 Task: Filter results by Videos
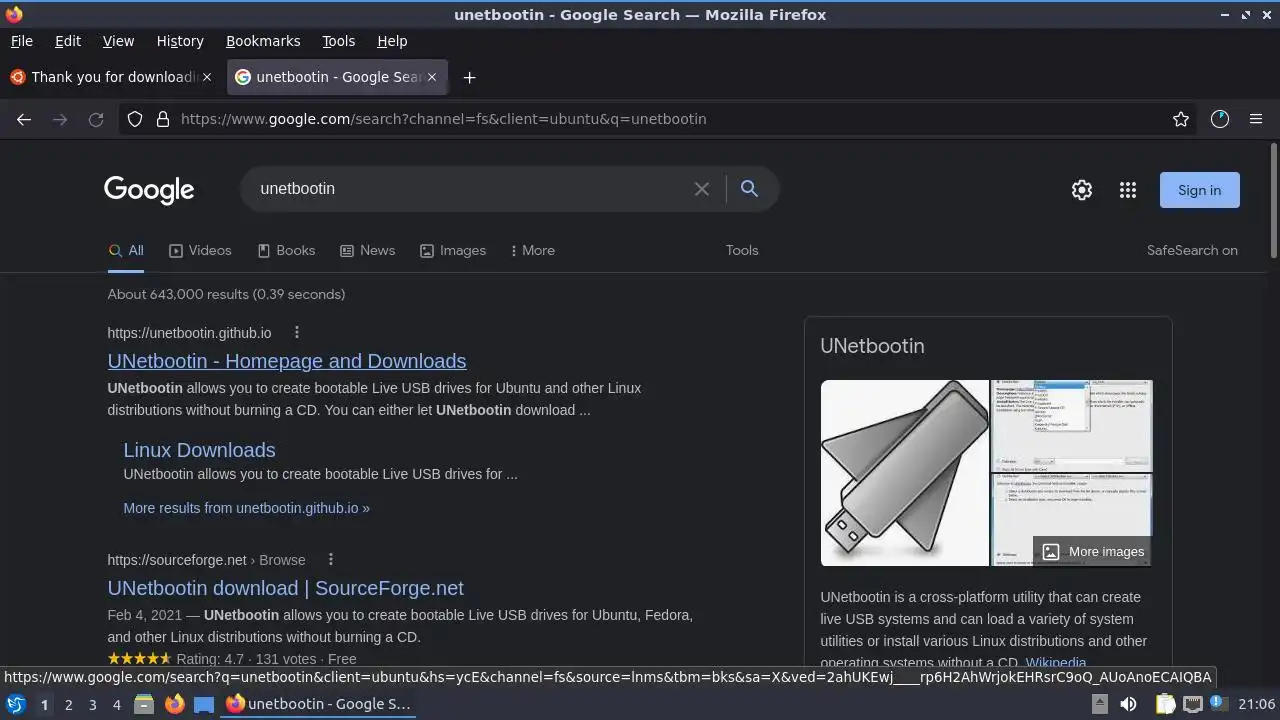click(200, 251)
